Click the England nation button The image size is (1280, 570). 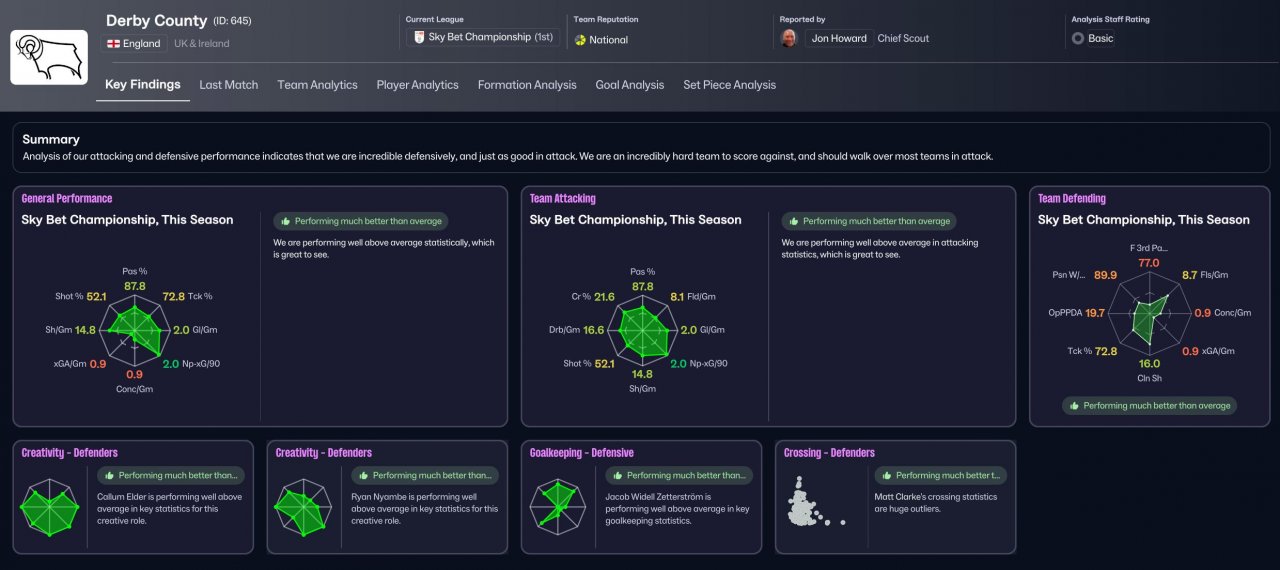pyautogui.click(x=133, y=44)
